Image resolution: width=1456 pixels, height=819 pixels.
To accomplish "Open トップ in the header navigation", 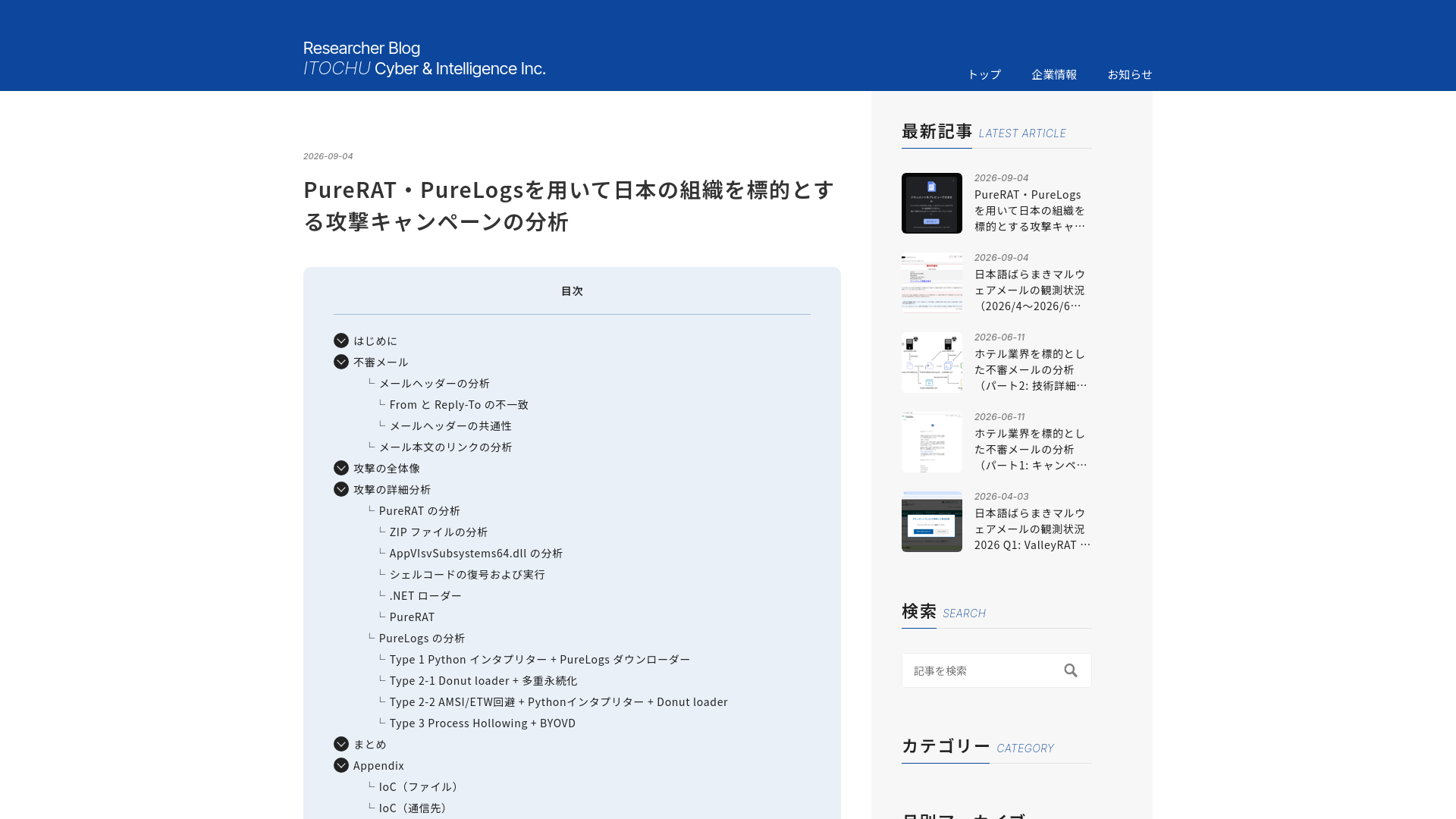I will (x=984, y=74).
